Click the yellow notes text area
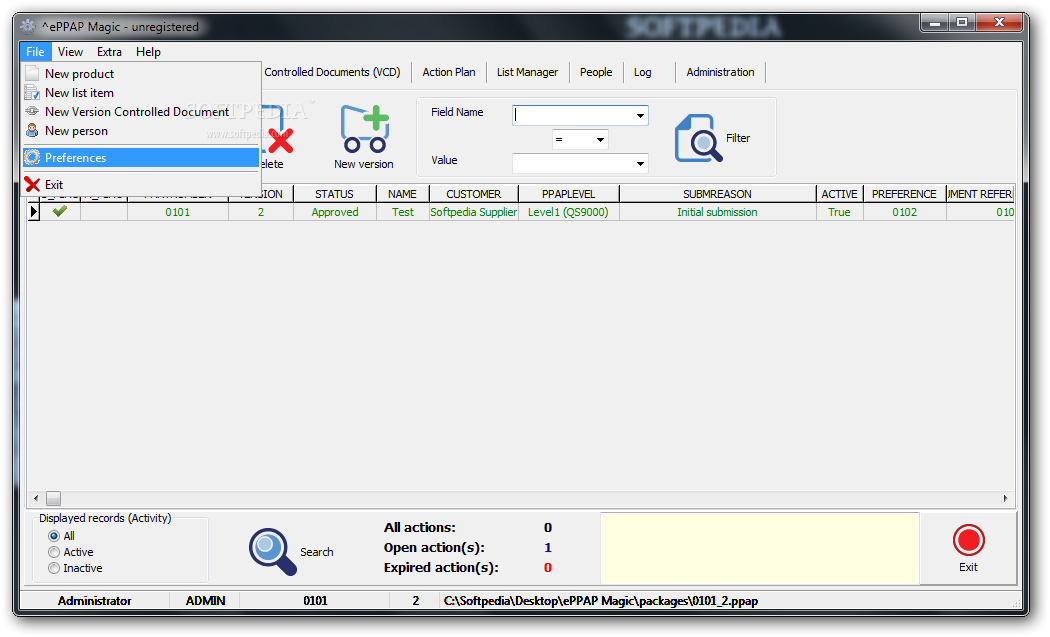 click(759, 549)
